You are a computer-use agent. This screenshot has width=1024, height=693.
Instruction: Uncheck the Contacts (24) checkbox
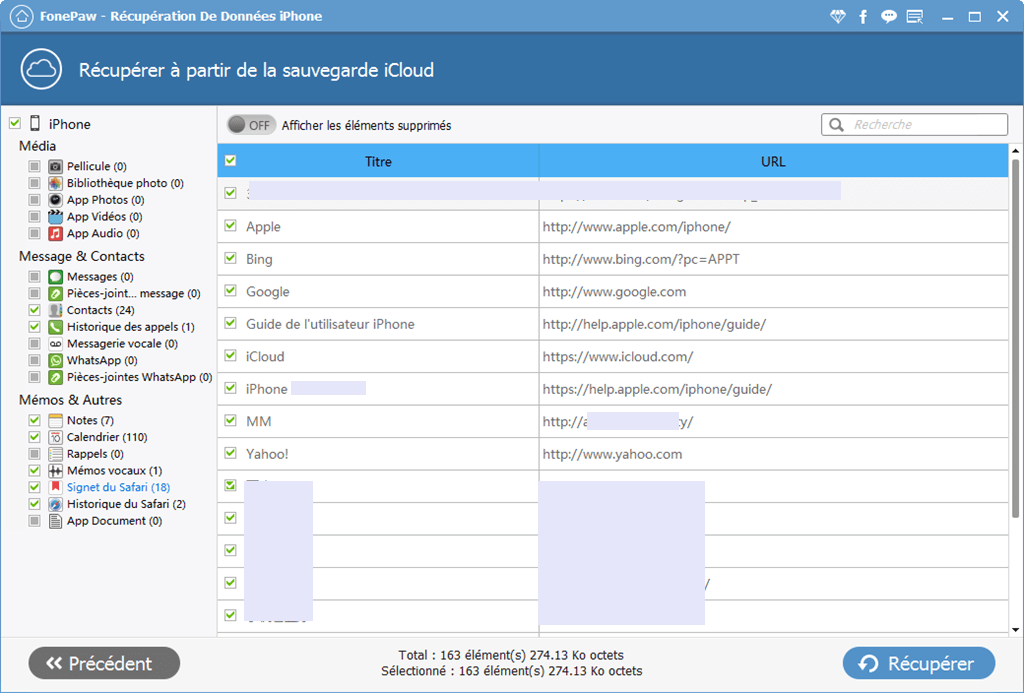click(x=35, y=310)
